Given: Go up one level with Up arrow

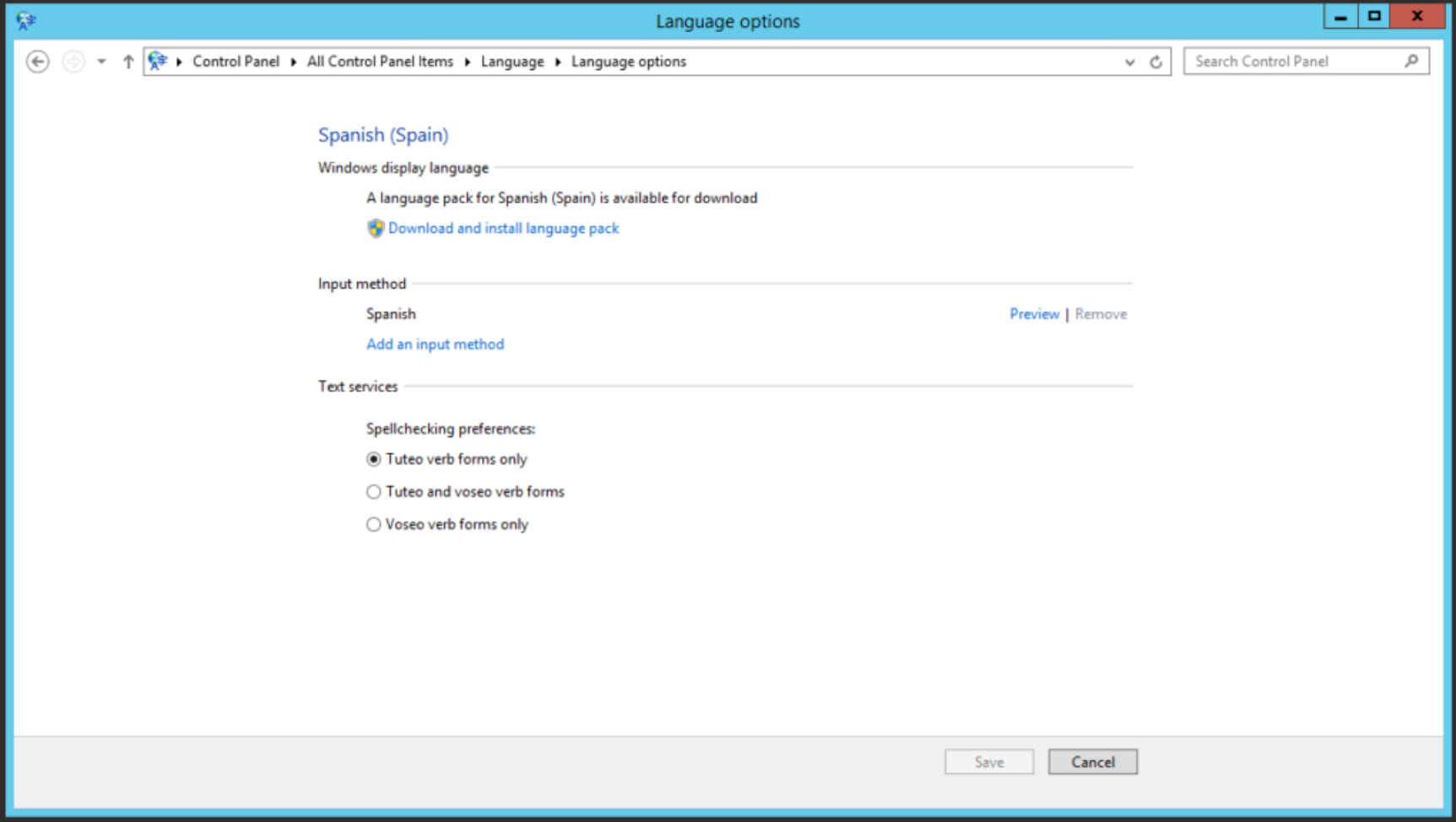Looking at the screenshot, I should click(x=128, y=62).
